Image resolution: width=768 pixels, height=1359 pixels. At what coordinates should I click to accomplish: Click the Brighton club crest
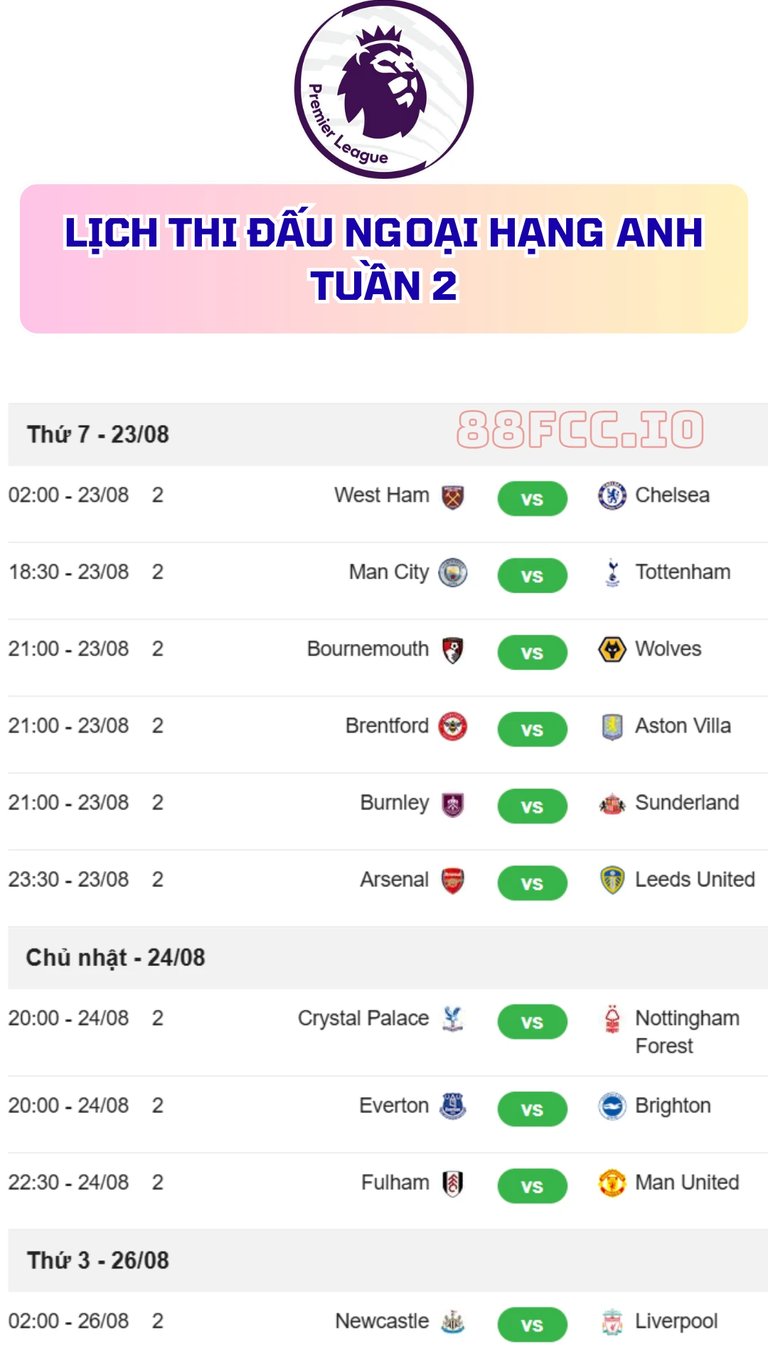coord(612,1107)
